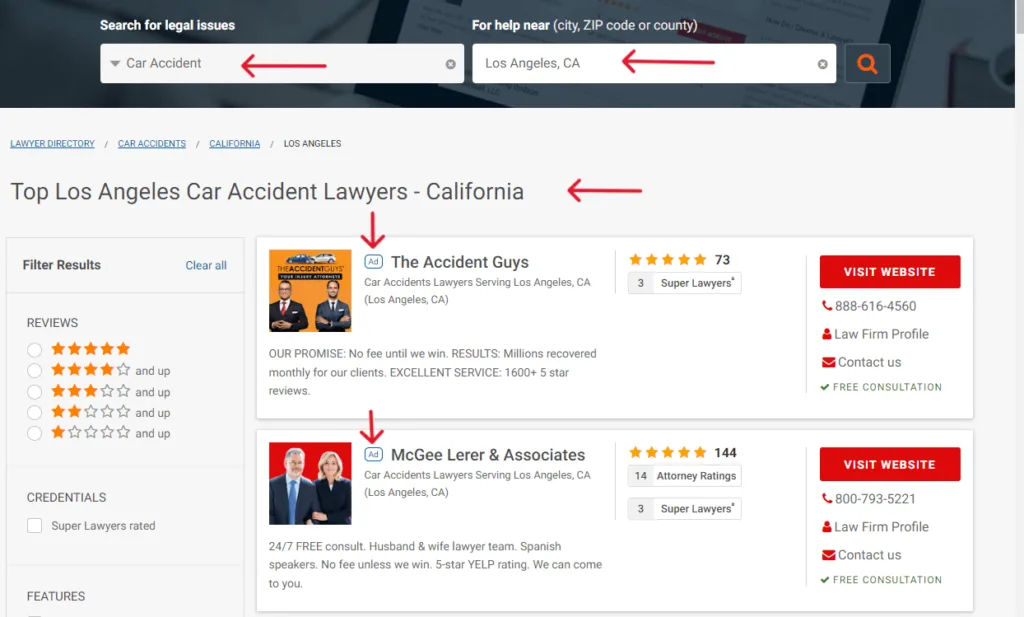Select three stars and up filter
This screenshot has height=617, width=1024.
pyautogui.click(x=35, y=392)
